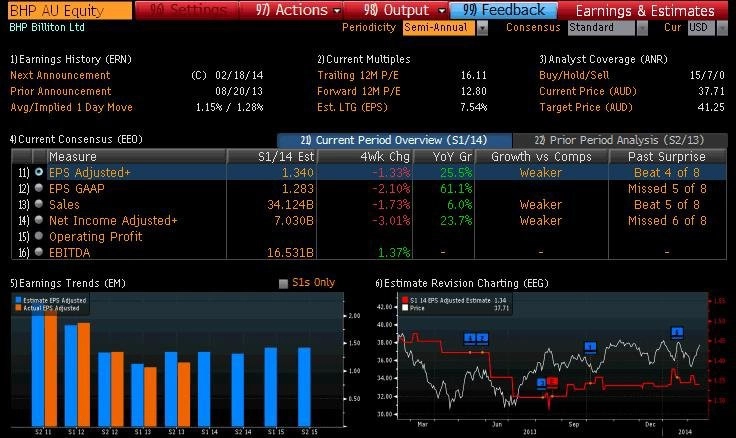Click the Est. LTG (EPS) value 7.54%

coord(474,107)
